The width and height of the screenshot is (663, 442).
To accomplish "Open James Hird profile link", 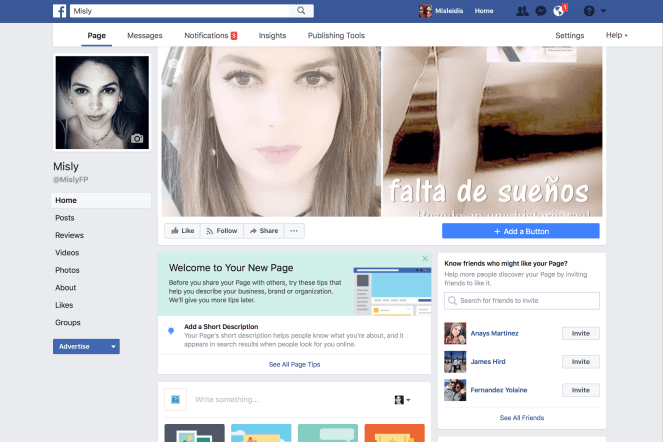I will [x=488, y=362].
